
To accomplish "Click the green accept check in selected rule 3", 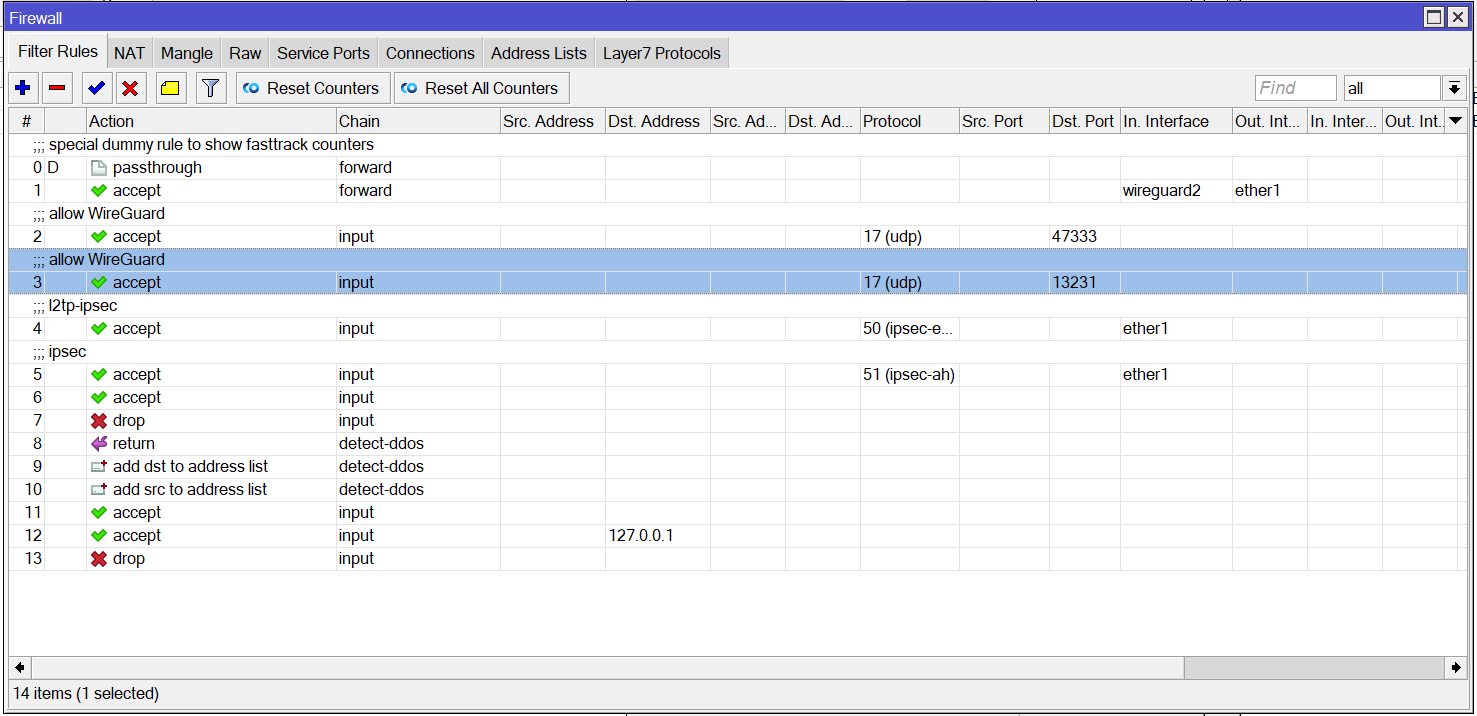I will point(99,283).
